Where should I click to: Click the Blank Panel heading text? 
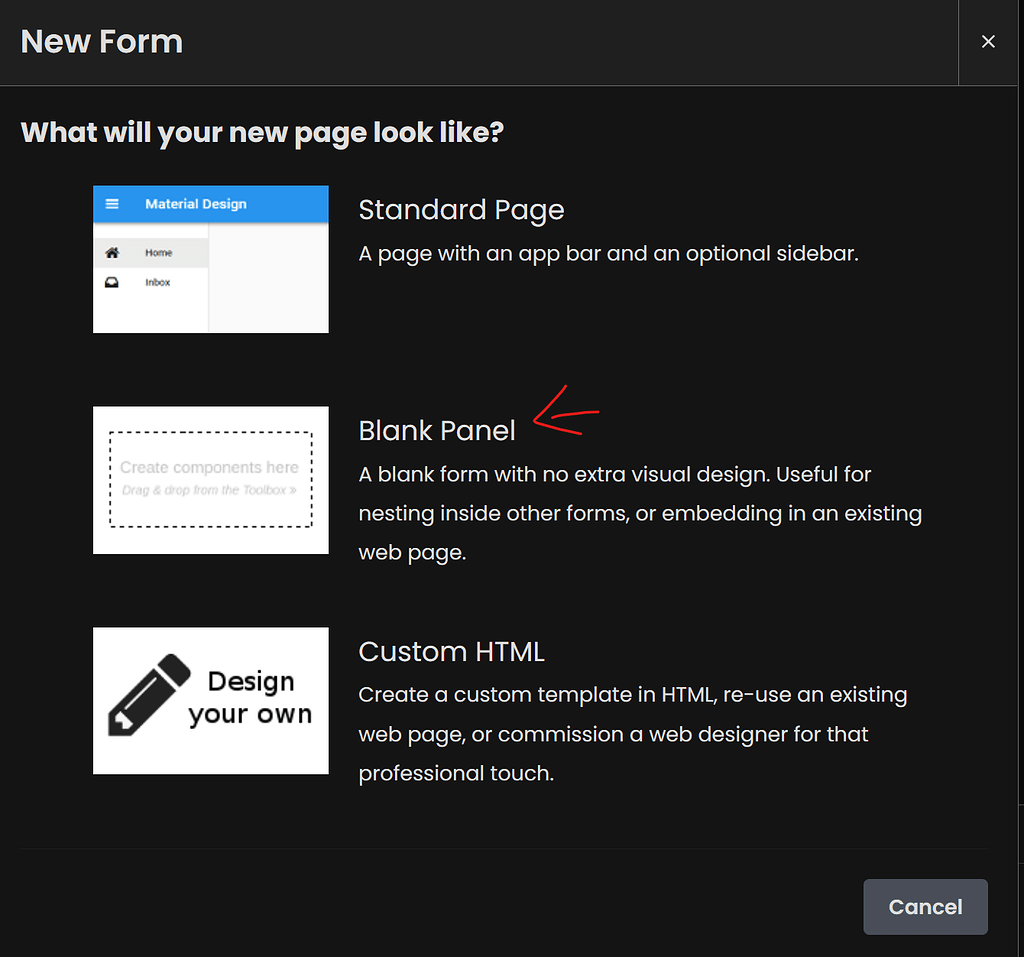point(437,431)
